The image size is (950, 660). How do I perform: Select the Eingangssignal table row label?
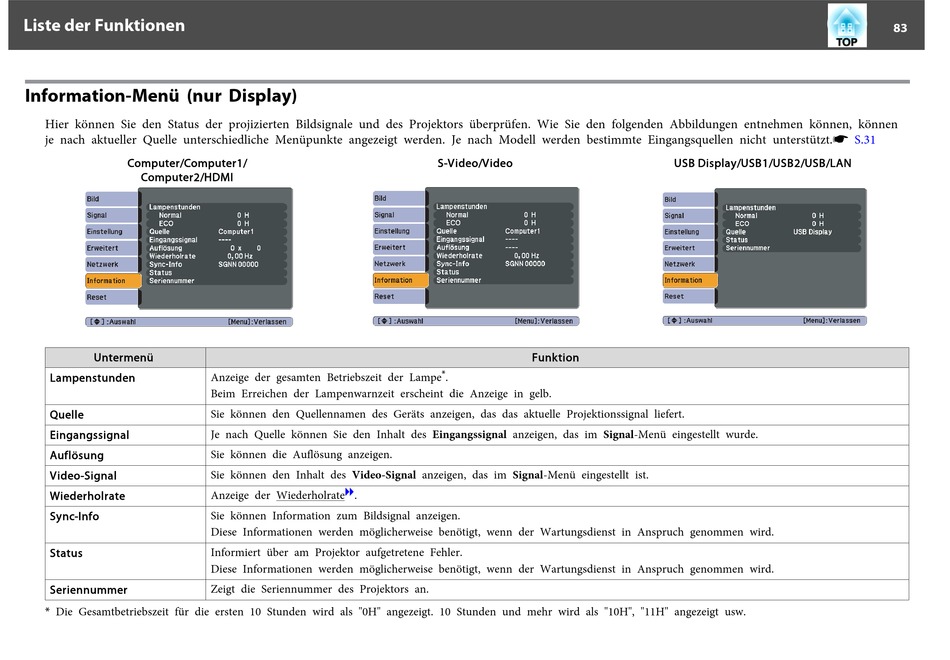click(89, 435)
